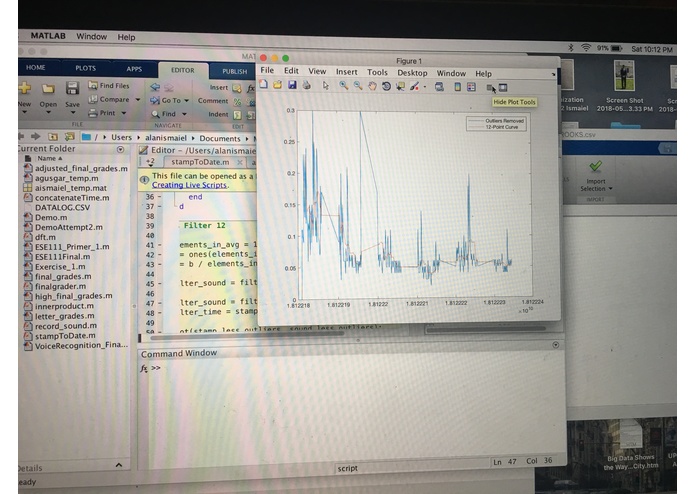Insert Colorbar via the toolbar icon
Image resolution: width=695 pixels, height=494 pixels.
tap(458, 87)
